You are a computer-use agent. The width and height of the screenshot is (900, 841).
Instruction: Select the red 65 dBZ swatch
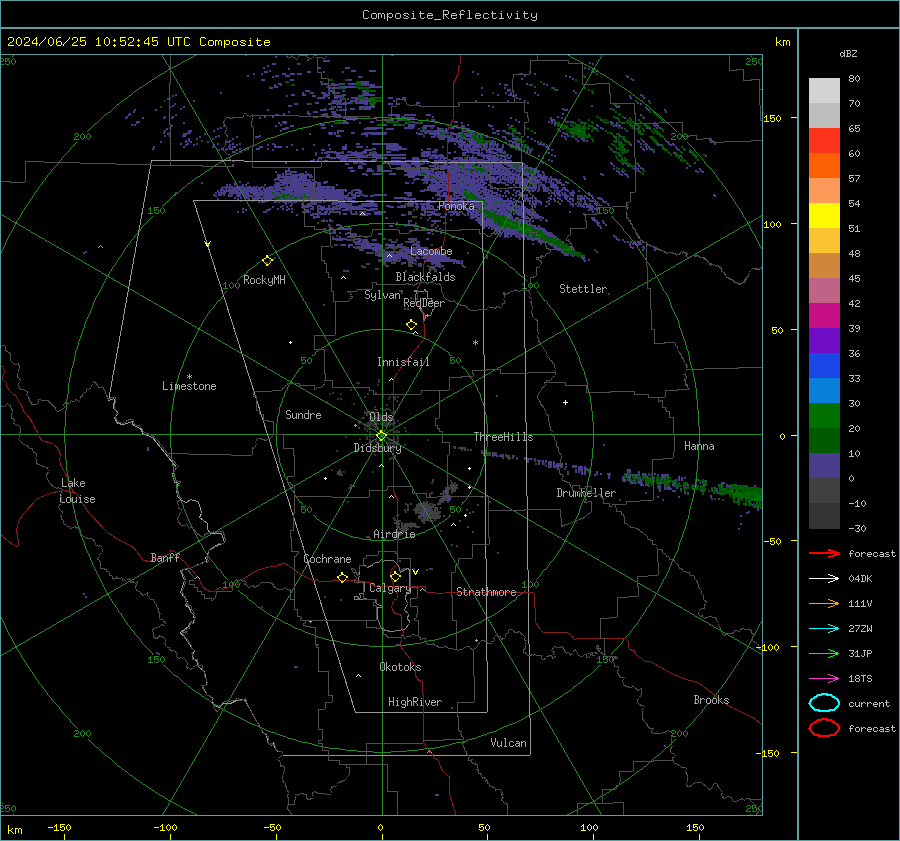point(824,141)
